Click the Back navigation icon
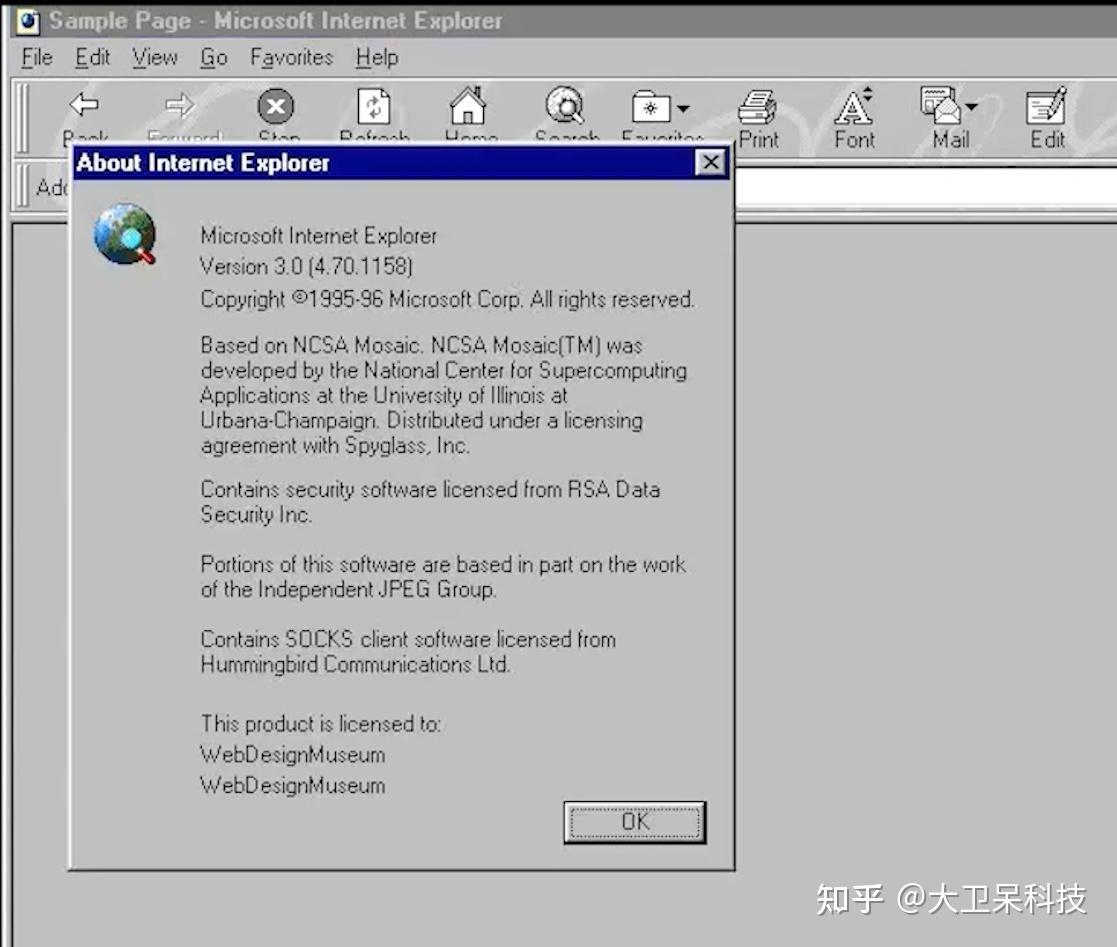Screen dimensions: 1117x947 (84, 105)
